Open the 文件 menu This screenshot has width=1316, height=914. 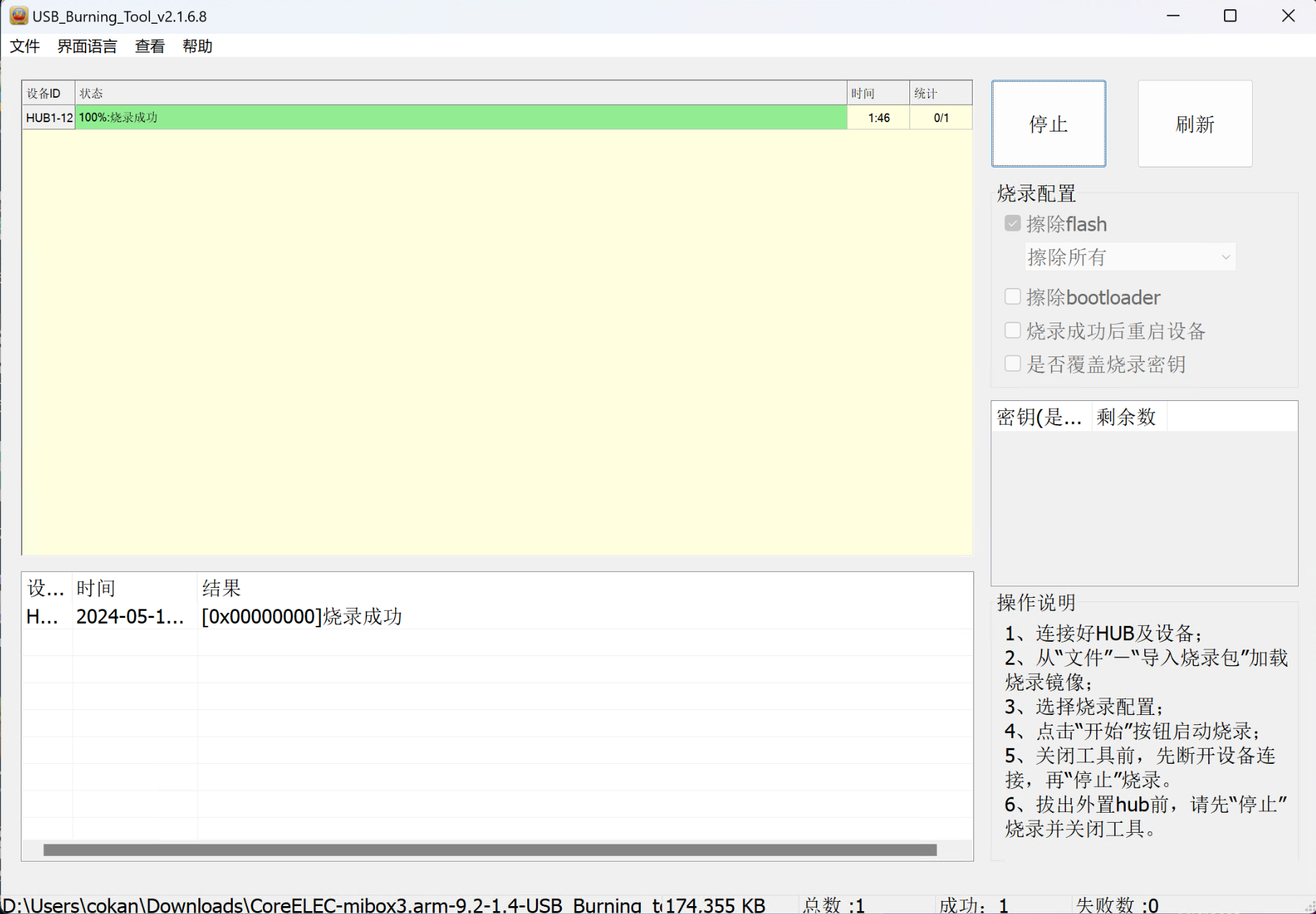coord(24,46)
